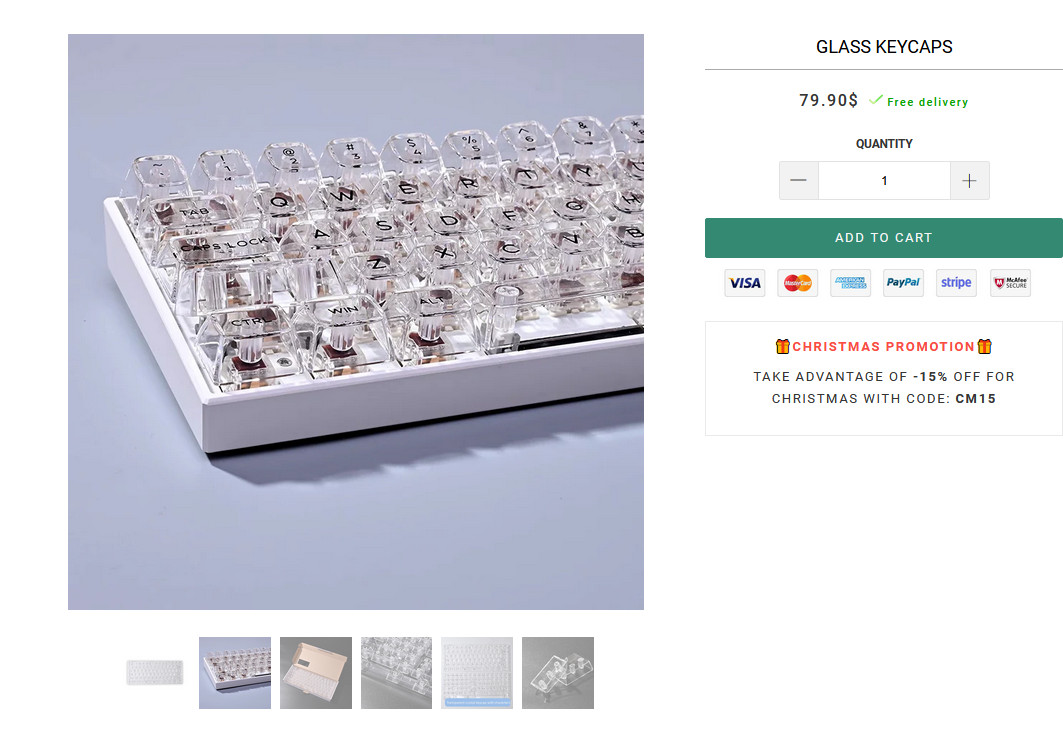Click the green Free delivery checkmark
Screen dimensions: 1063x729
click(875, 100)
